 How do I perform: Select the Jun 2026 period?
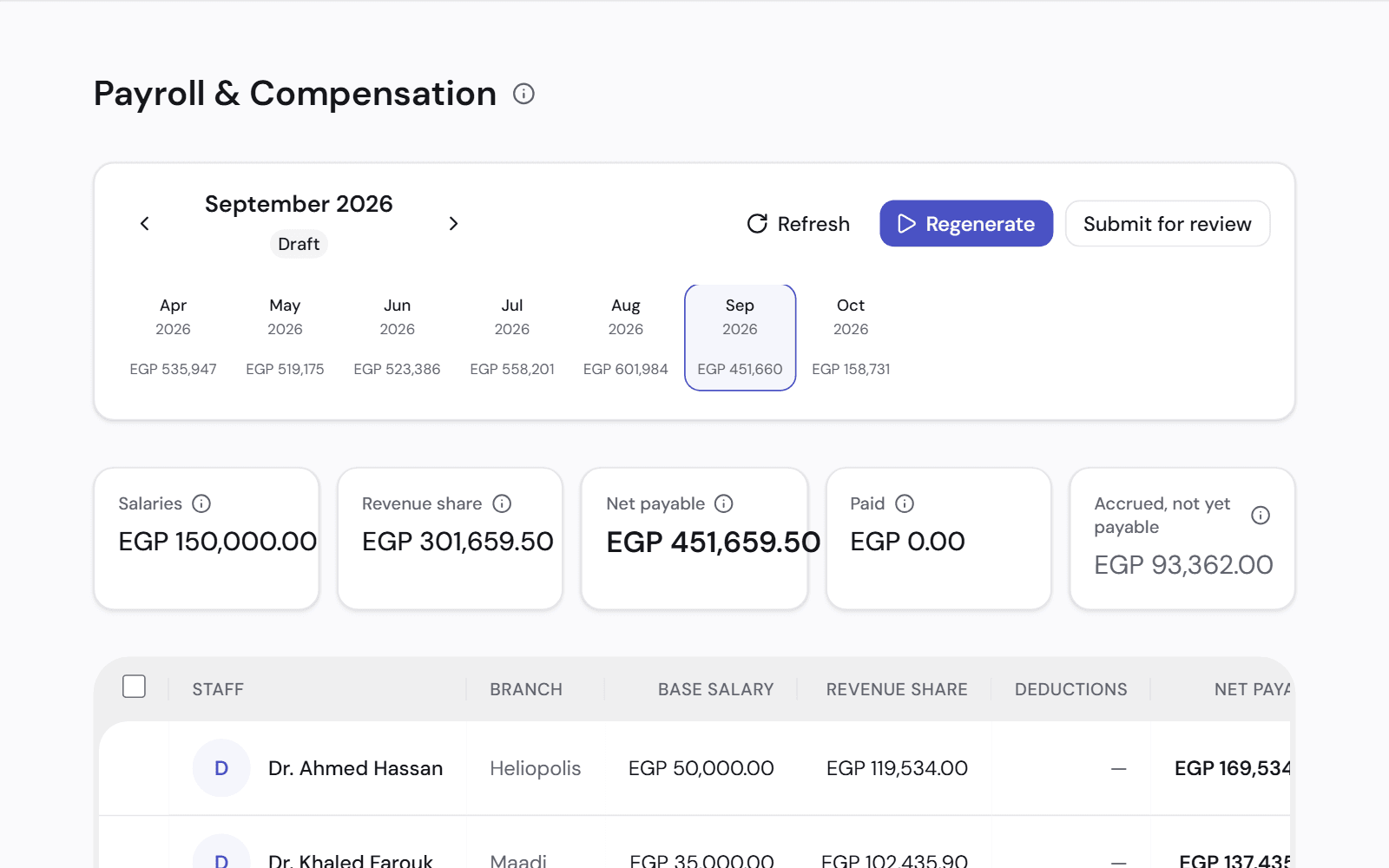click(x=397, y=338)
